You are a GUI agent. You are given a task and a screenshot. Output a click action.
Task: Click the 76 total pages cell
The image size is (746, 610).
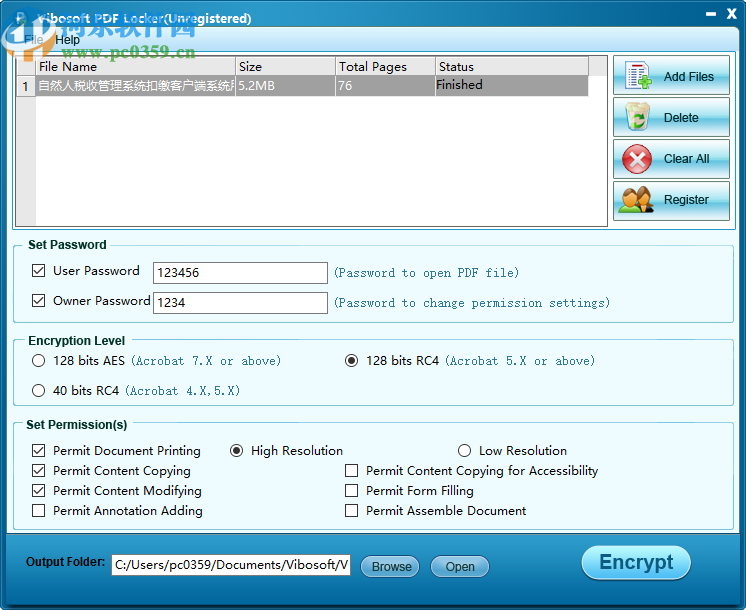385,86
